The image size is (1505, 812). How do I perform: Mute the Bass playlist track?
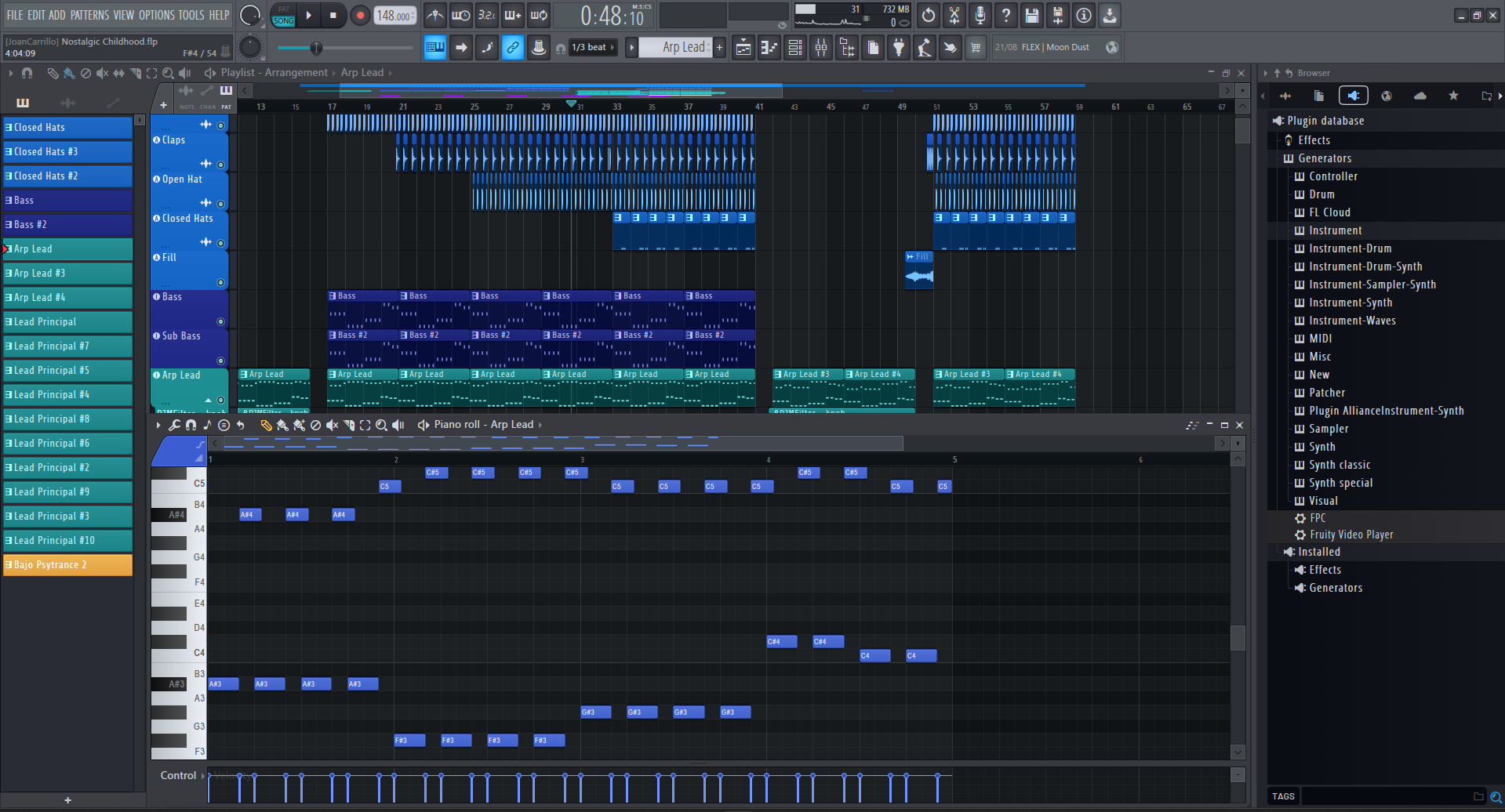[221, 321]
